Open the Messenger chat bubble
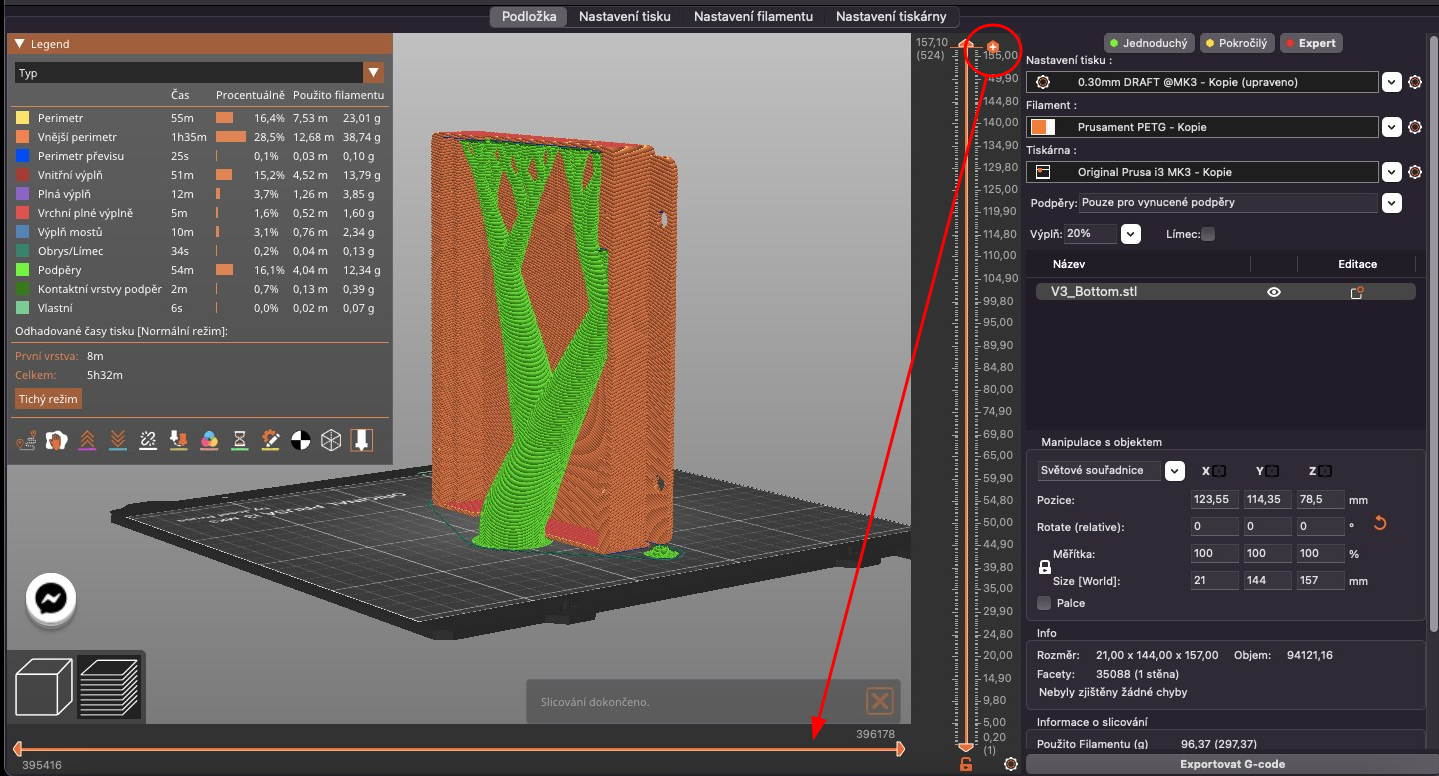 point(51,600)
